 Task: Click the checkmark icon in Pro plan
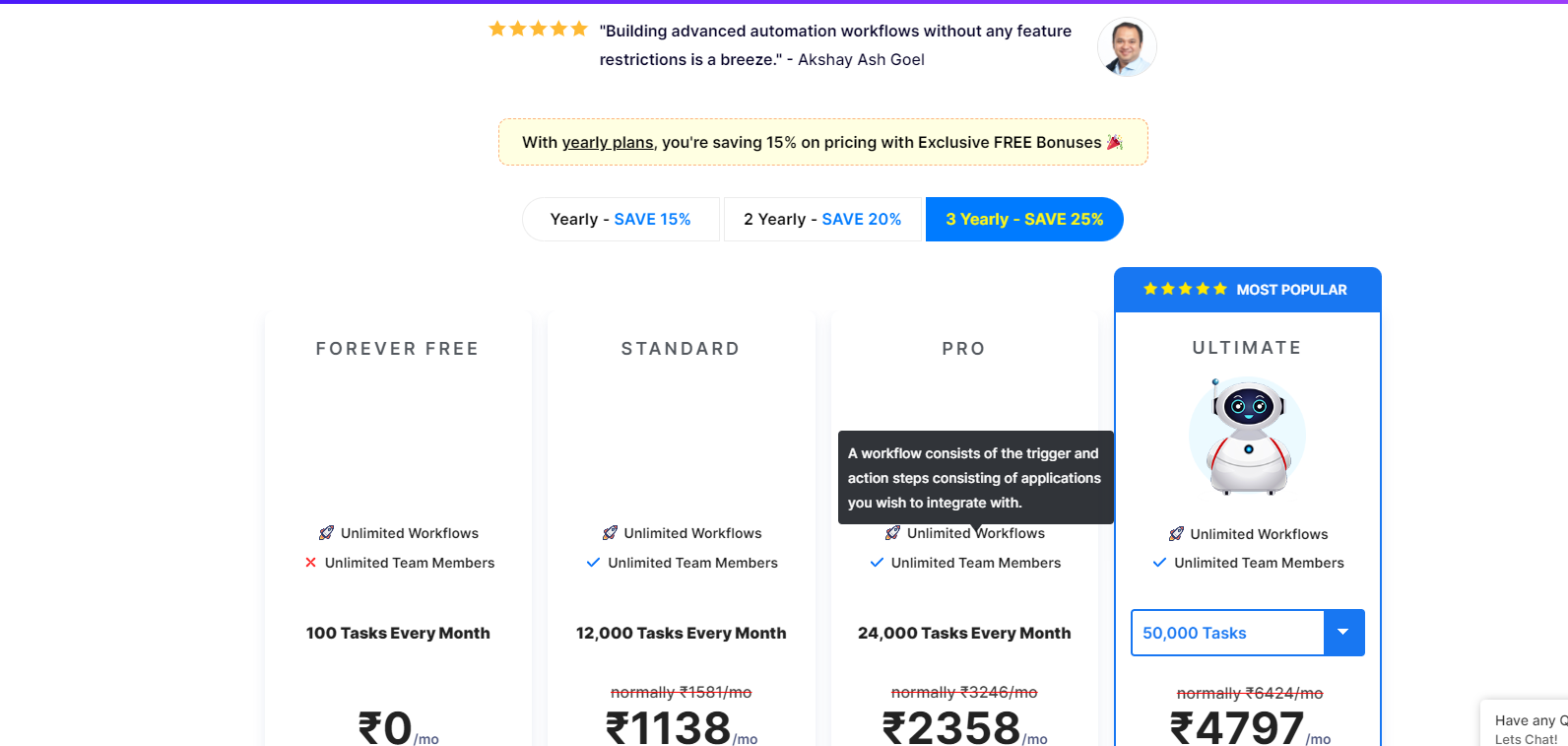[877, 563]
